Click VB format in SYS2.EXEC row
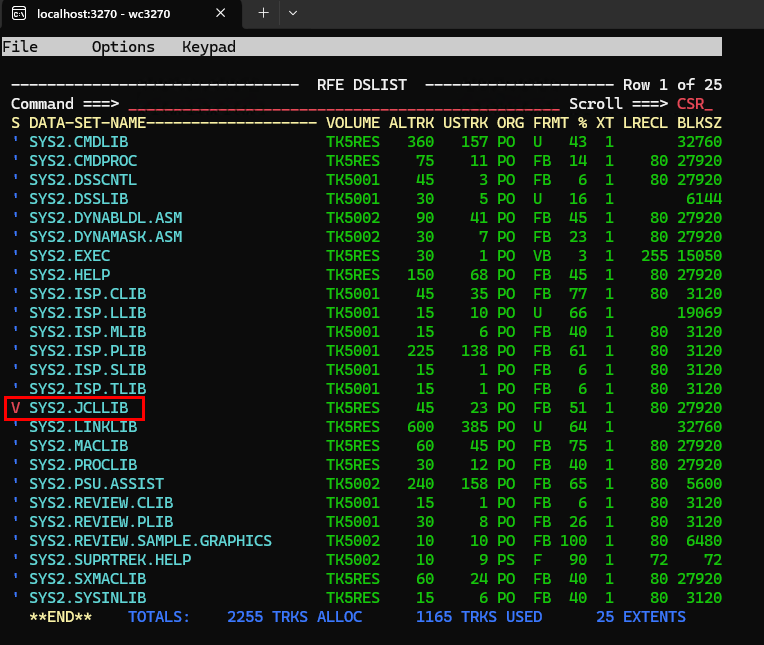The width and height of the screenshot is (764, 645). [x=542, y=256]
